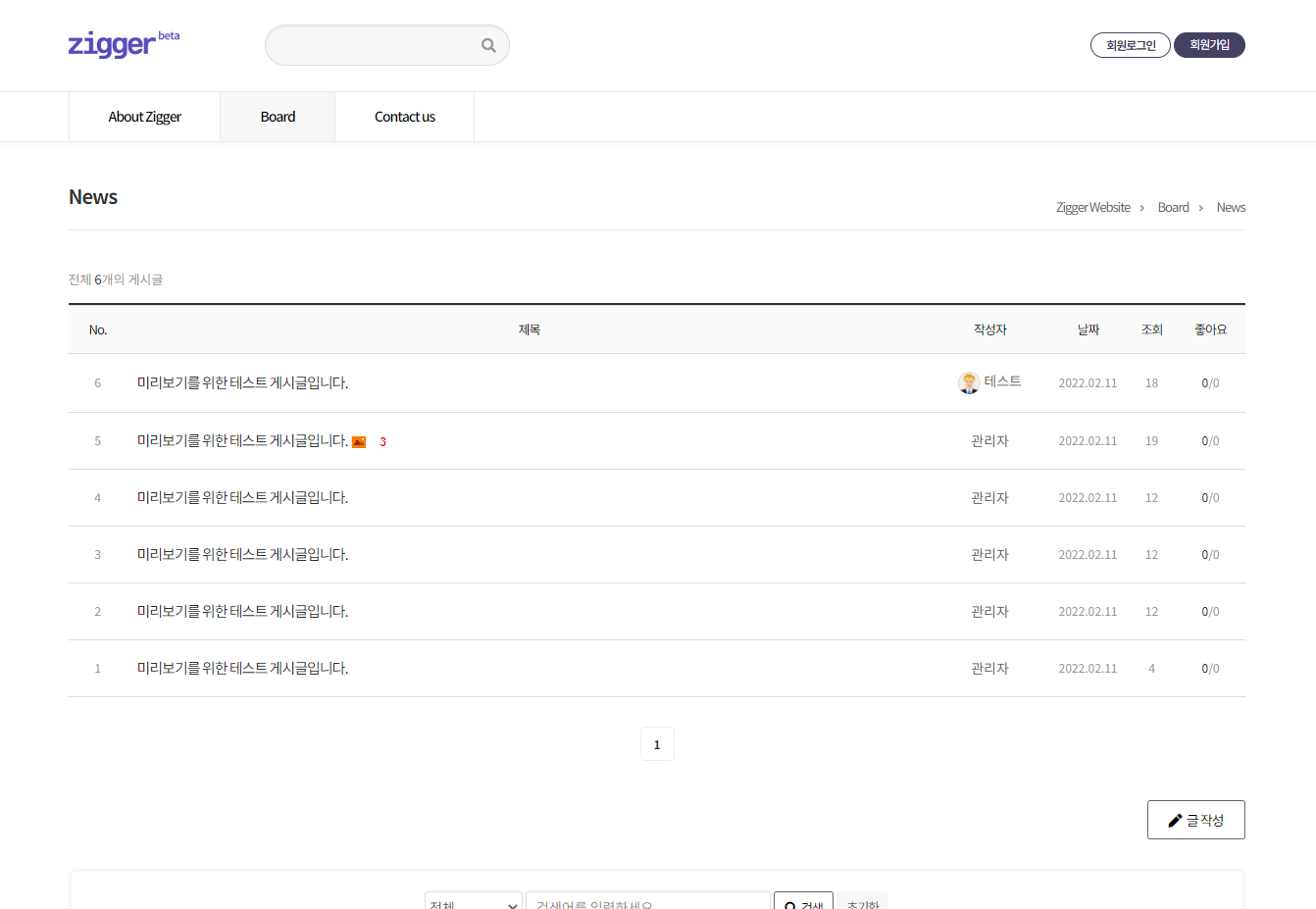Select the Board menu item
Screen dimensions: 1316x909
point(278,117)
